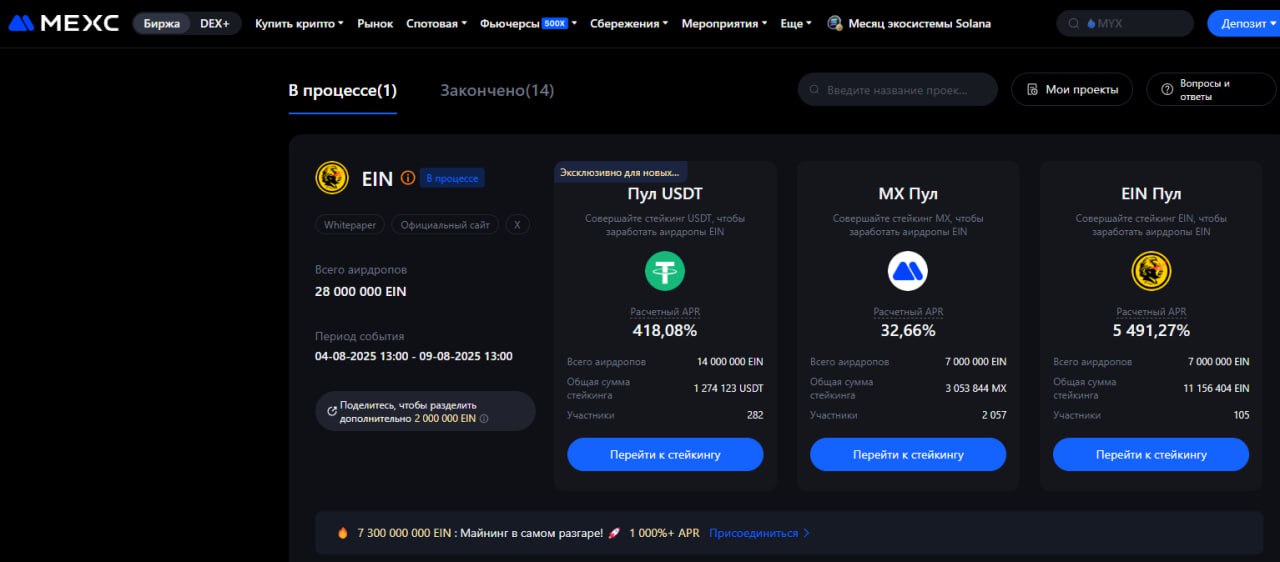
Task: Open the MEXC logo home link
Action: [x=63, y=23]
